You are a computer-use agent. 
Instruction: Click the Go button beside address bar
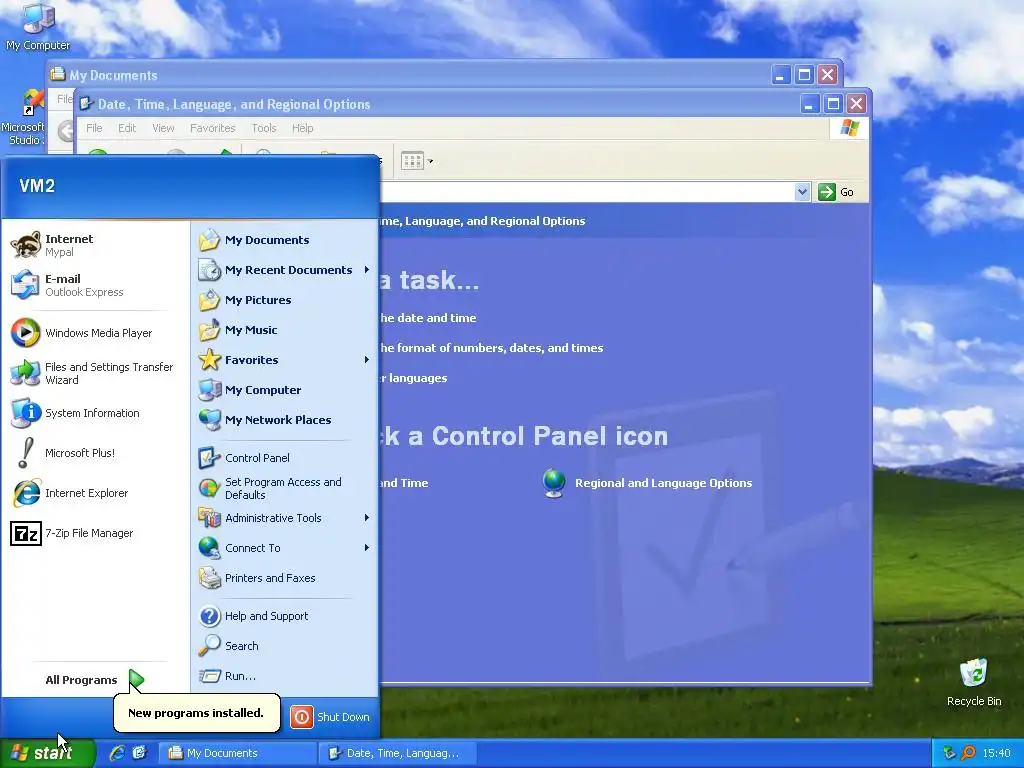836,192
